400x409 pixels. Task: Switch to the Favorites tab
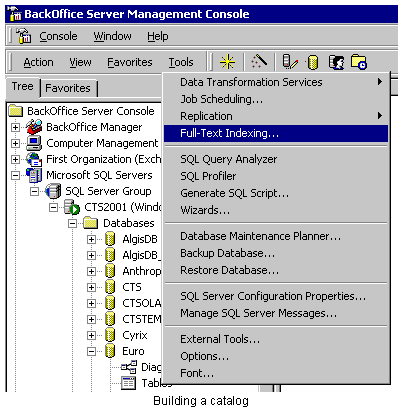(68, 88)
